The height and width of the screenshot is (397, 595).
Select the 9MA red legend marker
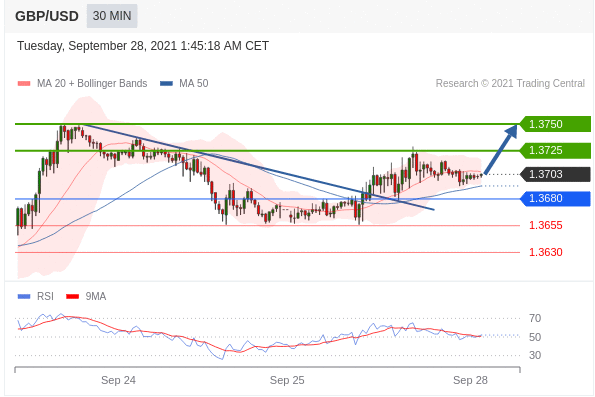coord(72,296)
